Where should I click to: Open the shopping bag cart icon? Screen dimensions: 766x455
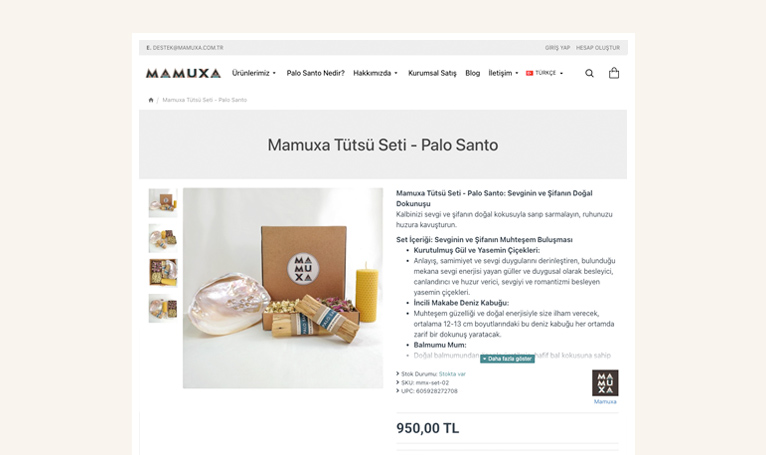click(x=614, y=73)
